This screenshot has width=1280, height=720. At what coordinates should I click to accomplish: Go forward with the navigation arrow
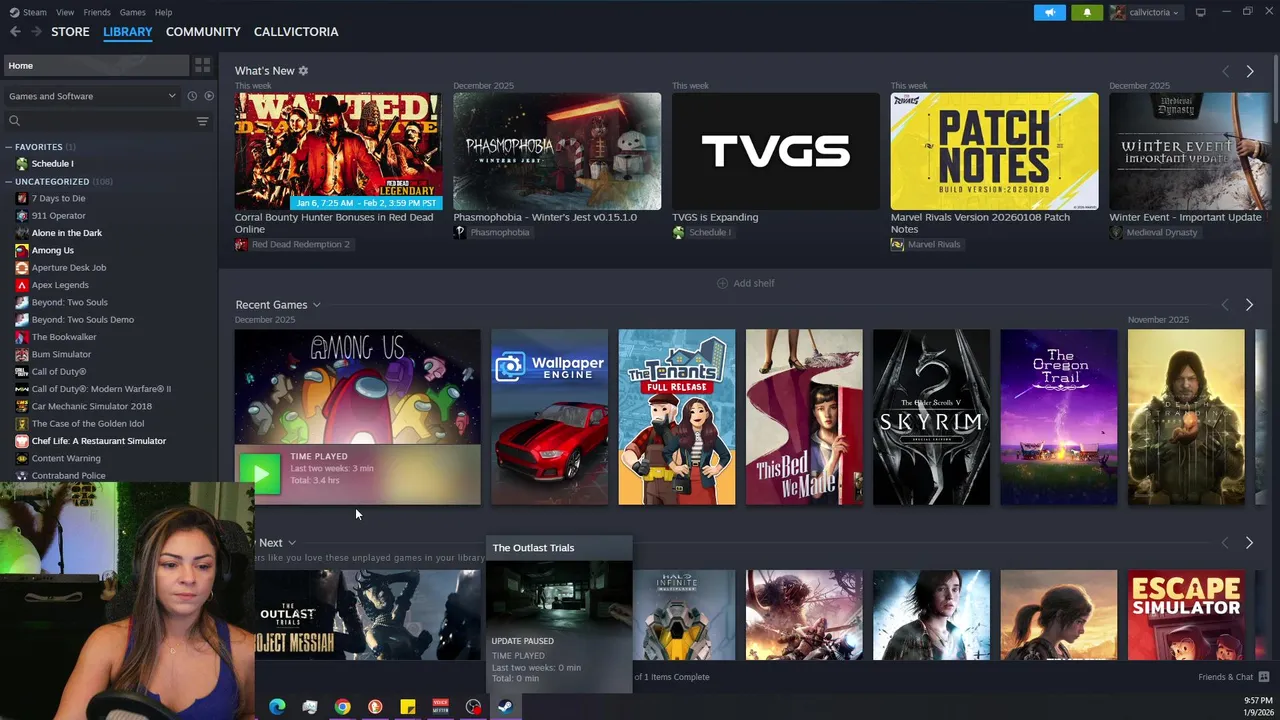36,32
